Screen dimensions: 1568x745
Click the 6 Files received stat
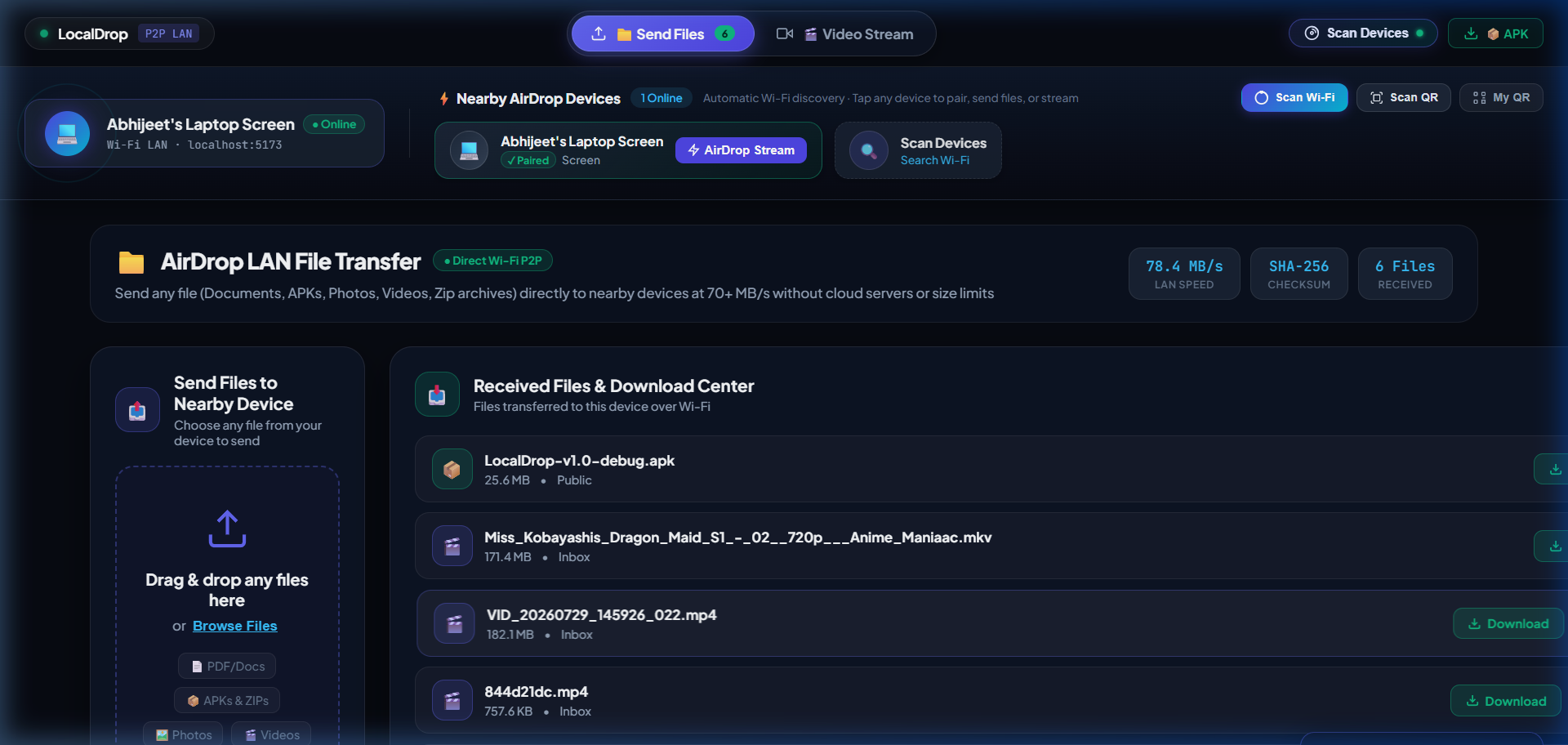click(x=1405, y=274)
